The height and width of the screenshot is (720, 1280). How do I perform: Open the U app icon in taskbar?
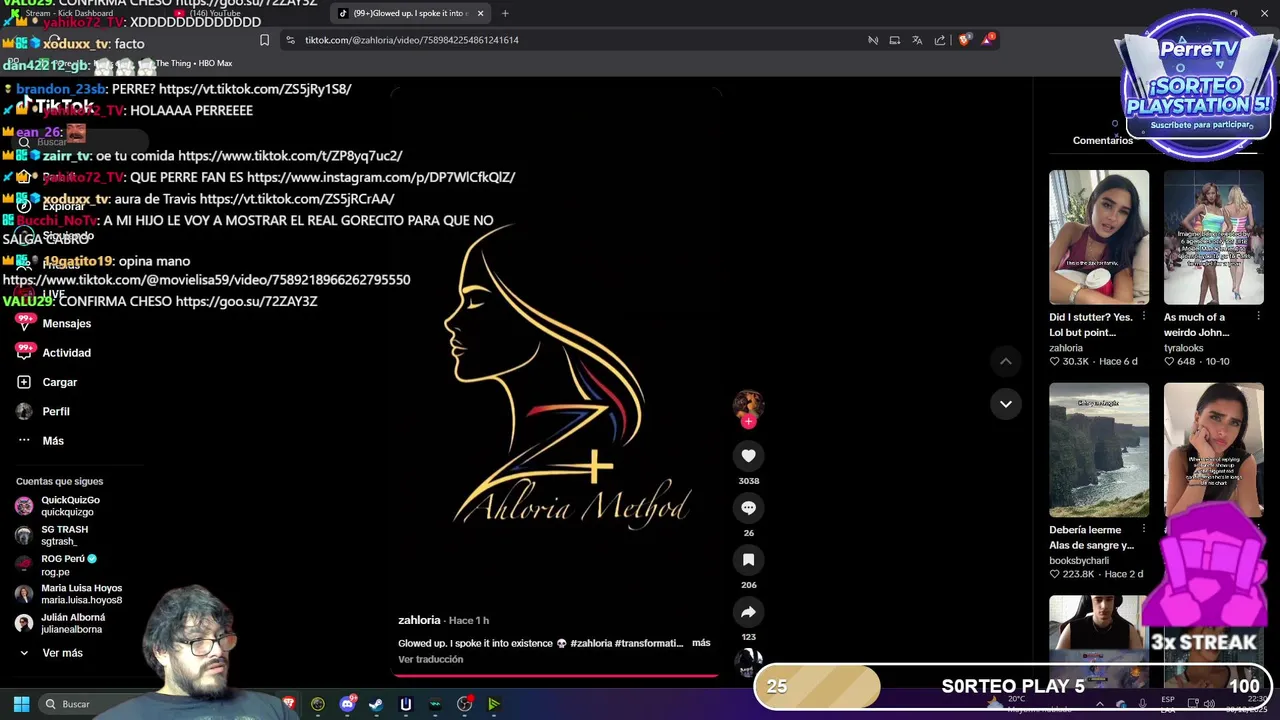(x=405, y=704)
